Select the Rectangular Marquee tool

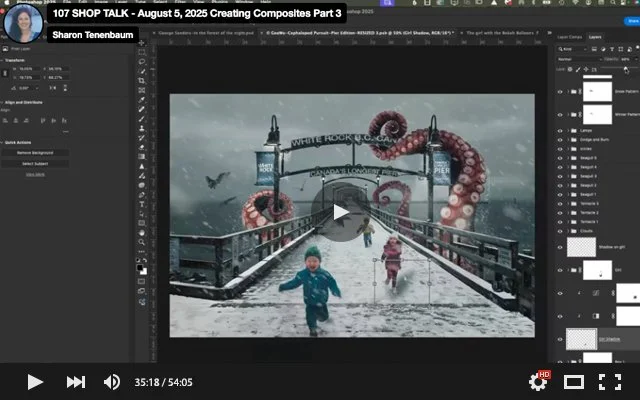coord(142,52)
